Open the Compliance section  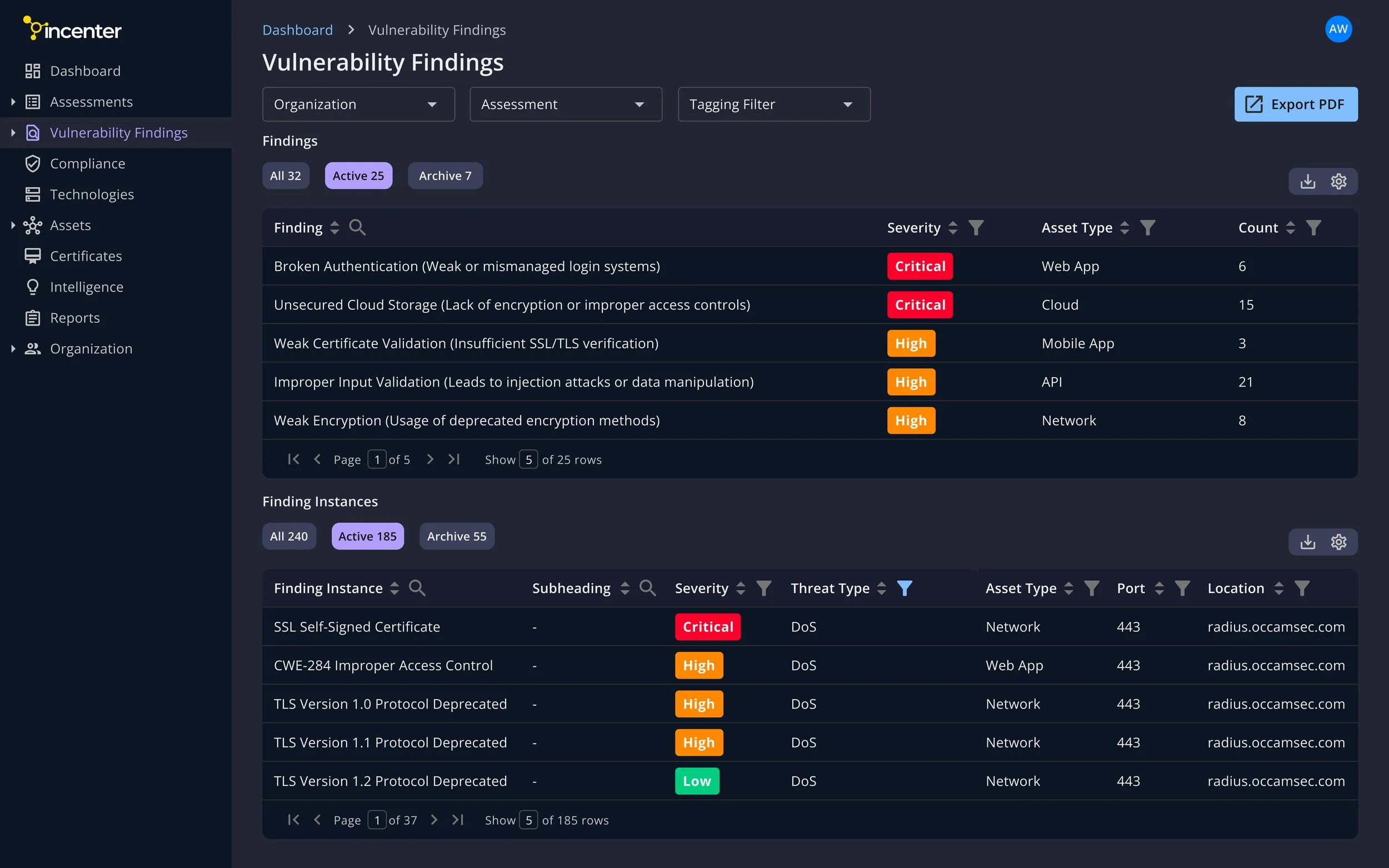click(87, 163)
